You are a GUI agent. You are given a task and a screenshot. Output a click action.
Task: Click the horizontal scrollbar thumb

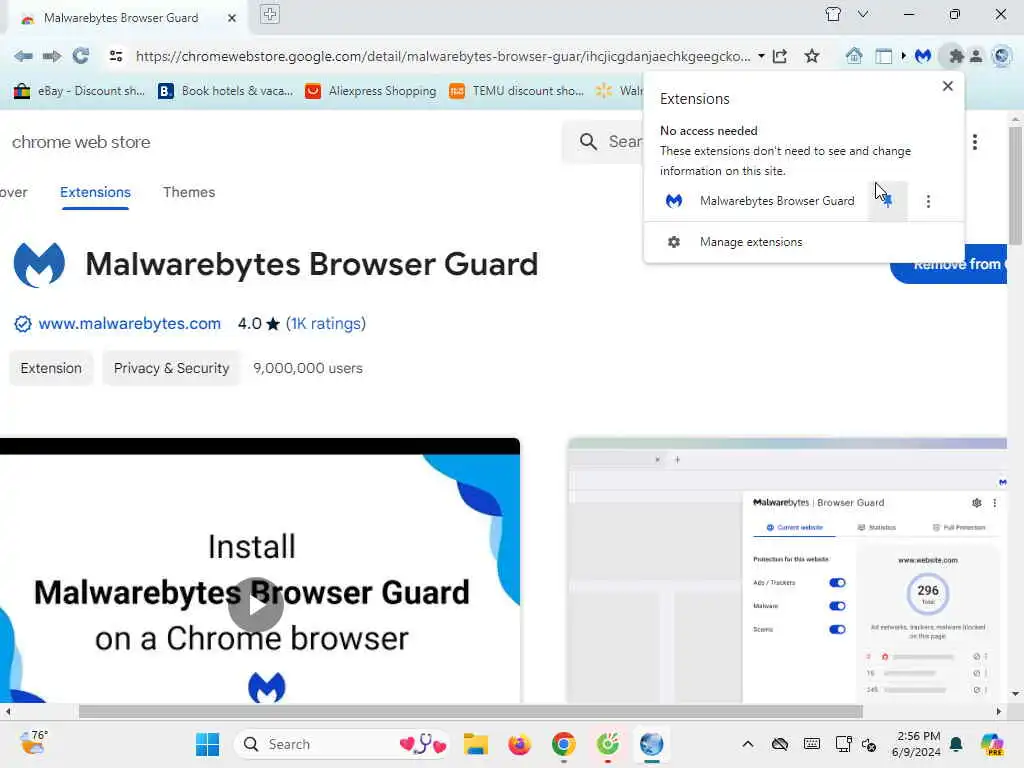pos(470,711)
